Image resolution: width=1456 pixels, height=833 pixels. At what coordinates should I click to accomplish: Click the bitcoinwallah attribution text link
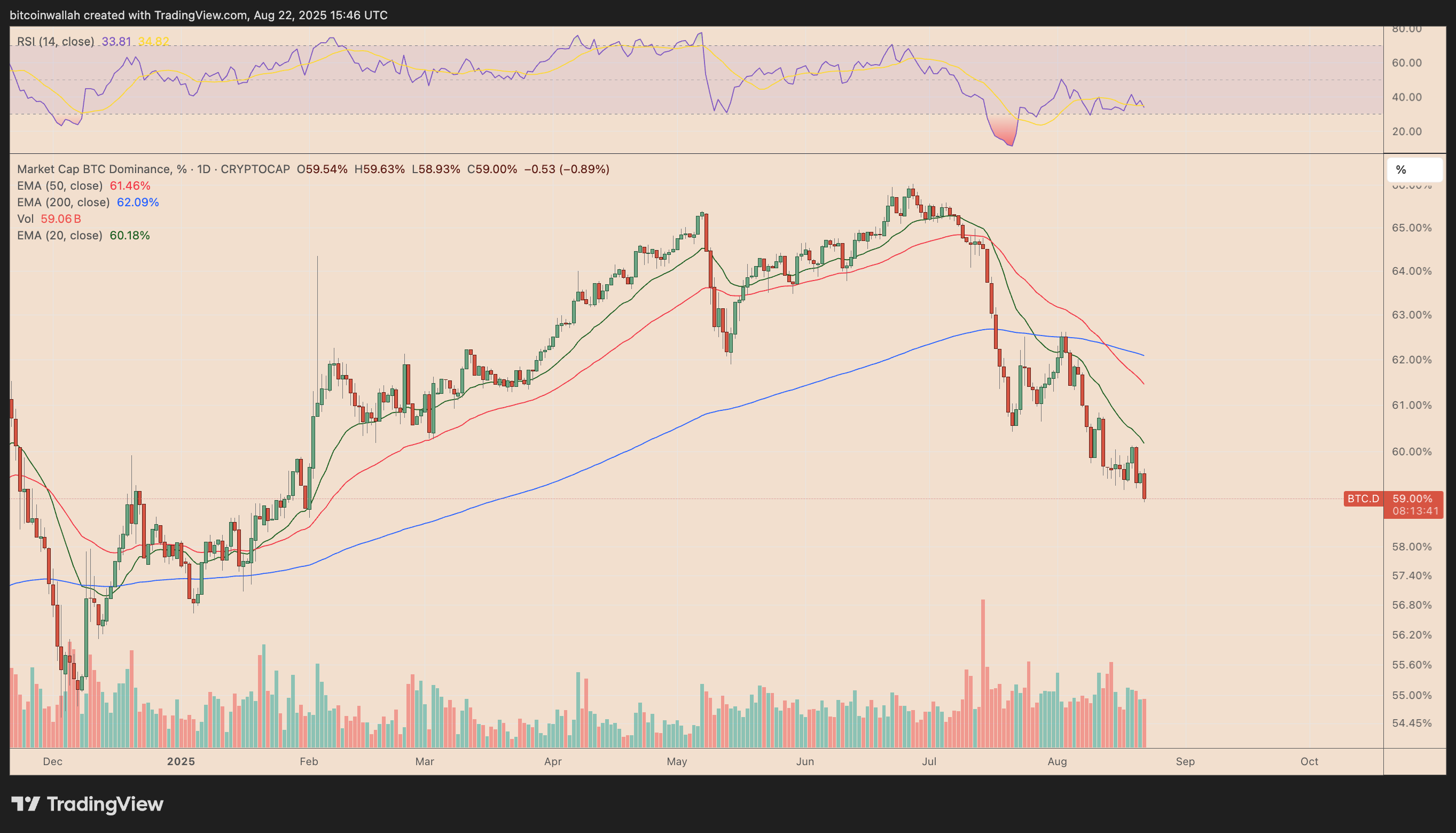click(x=44, y=15)
